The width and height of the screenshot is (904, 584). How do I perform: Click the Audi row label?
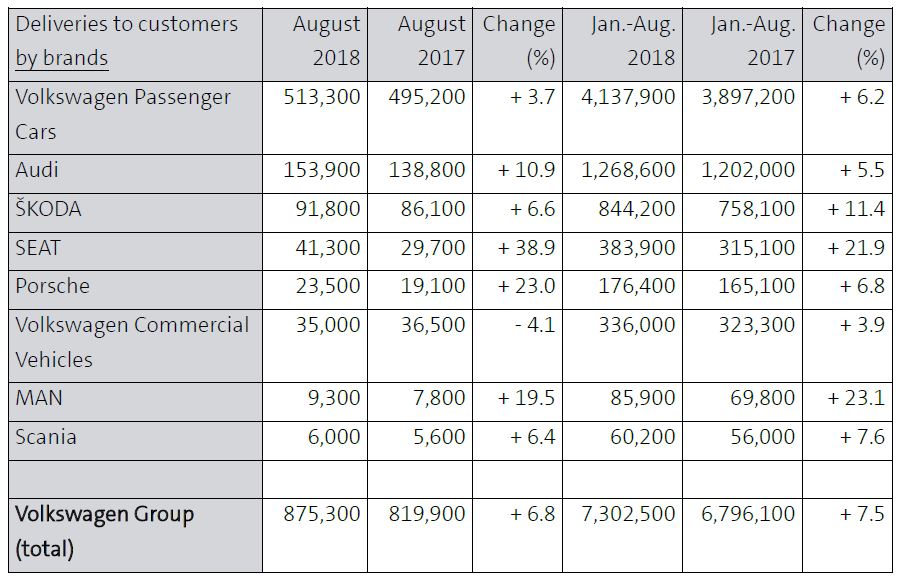(x=37, y=170)
